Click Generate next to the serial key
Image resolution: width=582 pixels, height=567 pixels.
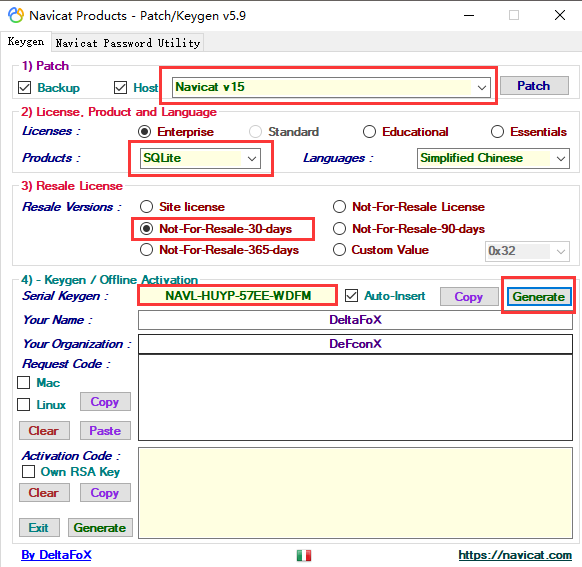coord(539,296)
